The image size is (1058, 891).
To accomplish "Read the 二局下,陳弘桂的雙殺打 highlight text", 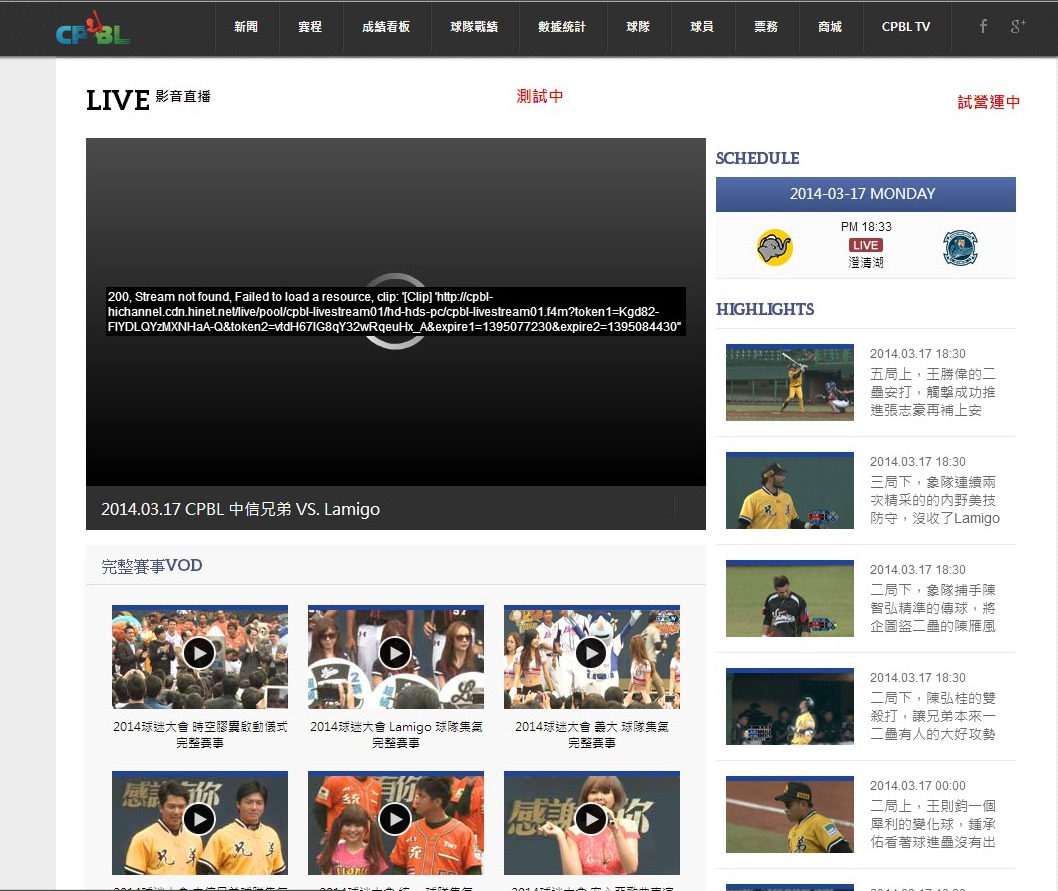I will coord(932,716).
